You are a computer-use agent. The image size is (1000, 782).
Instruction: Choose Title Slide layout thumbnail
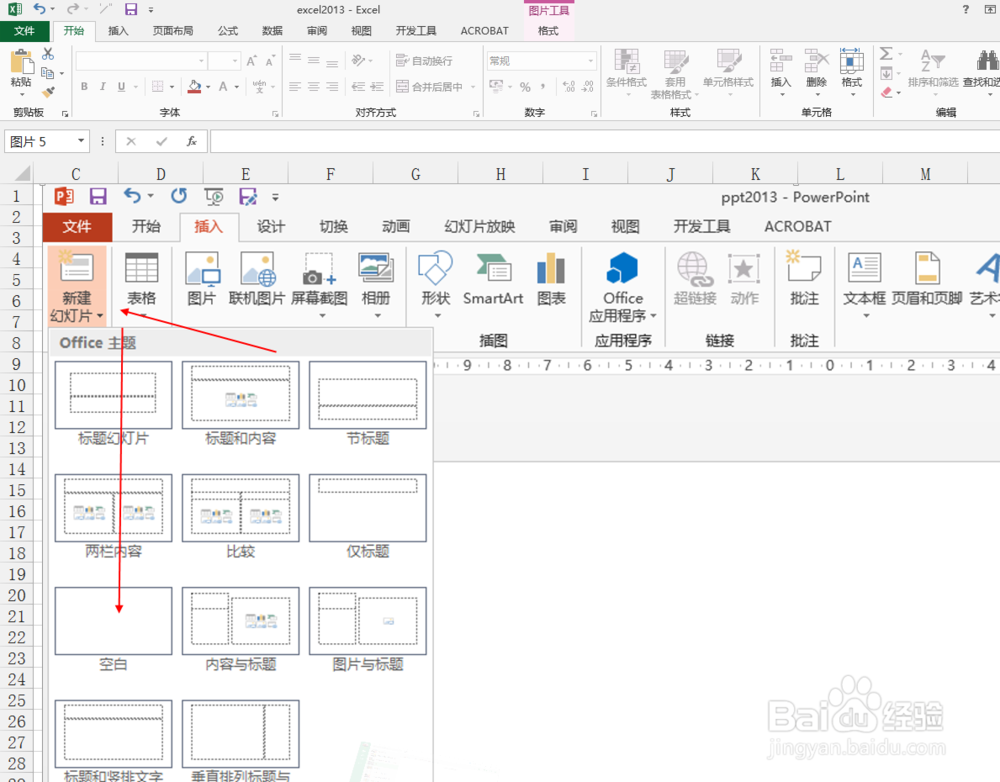[114, 395]
